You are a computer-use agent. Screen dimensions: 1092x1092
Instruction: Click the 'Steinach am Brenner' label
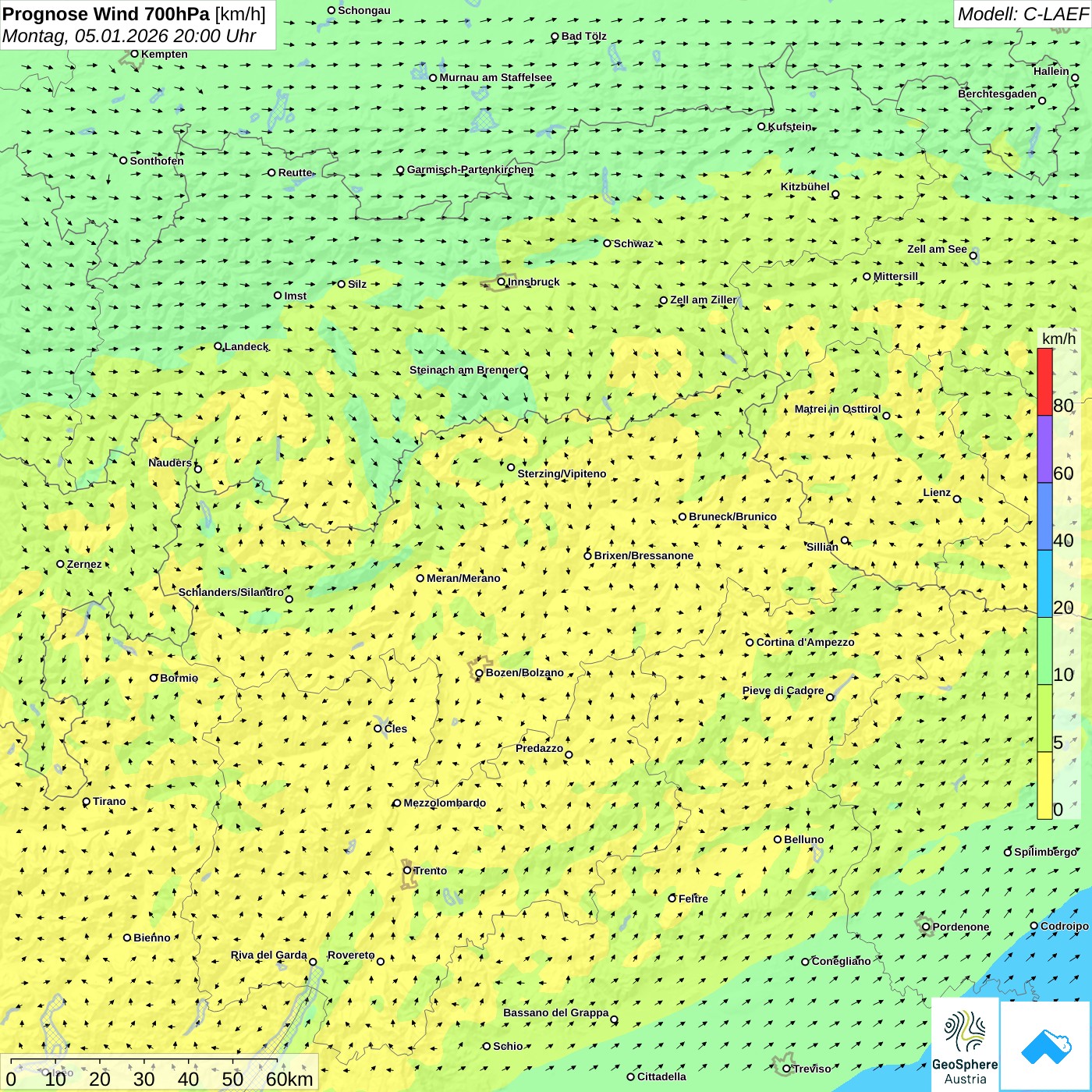coord(464,370)
